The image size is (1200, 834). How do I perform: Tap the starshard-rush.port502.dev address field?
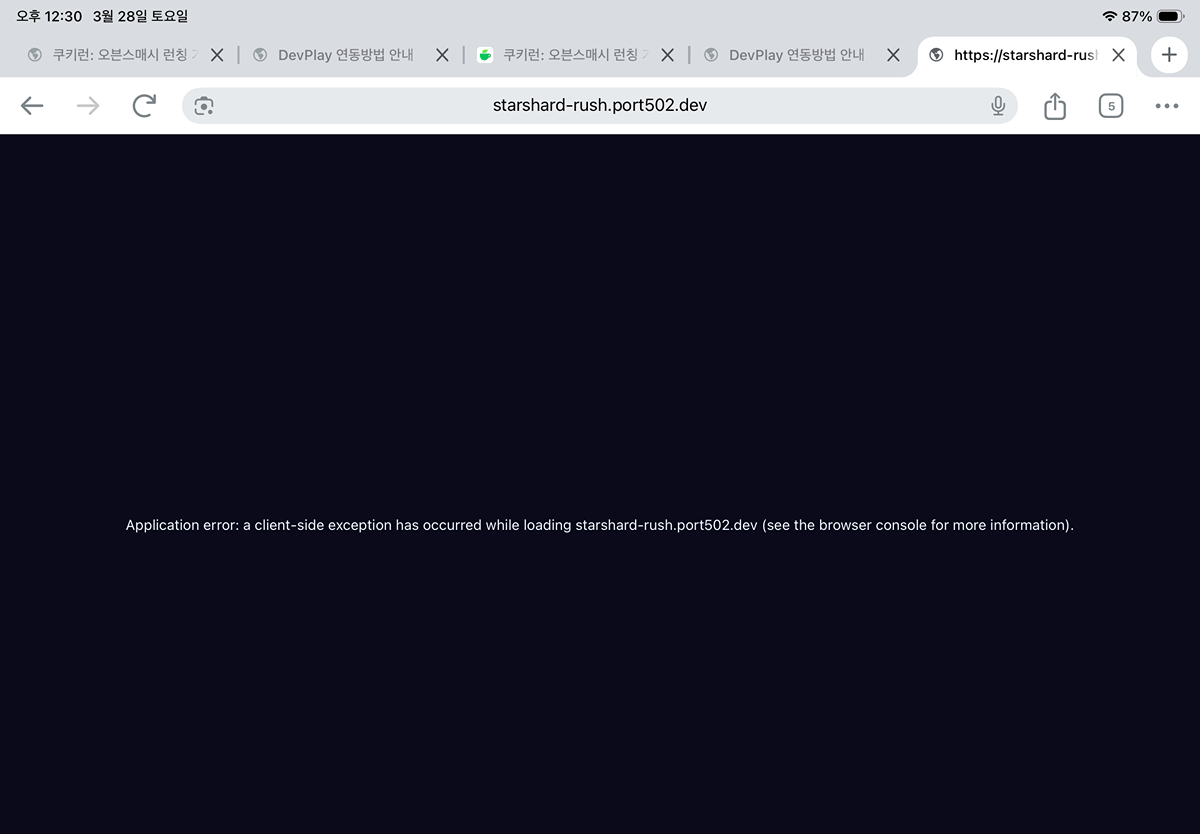pyautogui.click(x=600, y=105)
